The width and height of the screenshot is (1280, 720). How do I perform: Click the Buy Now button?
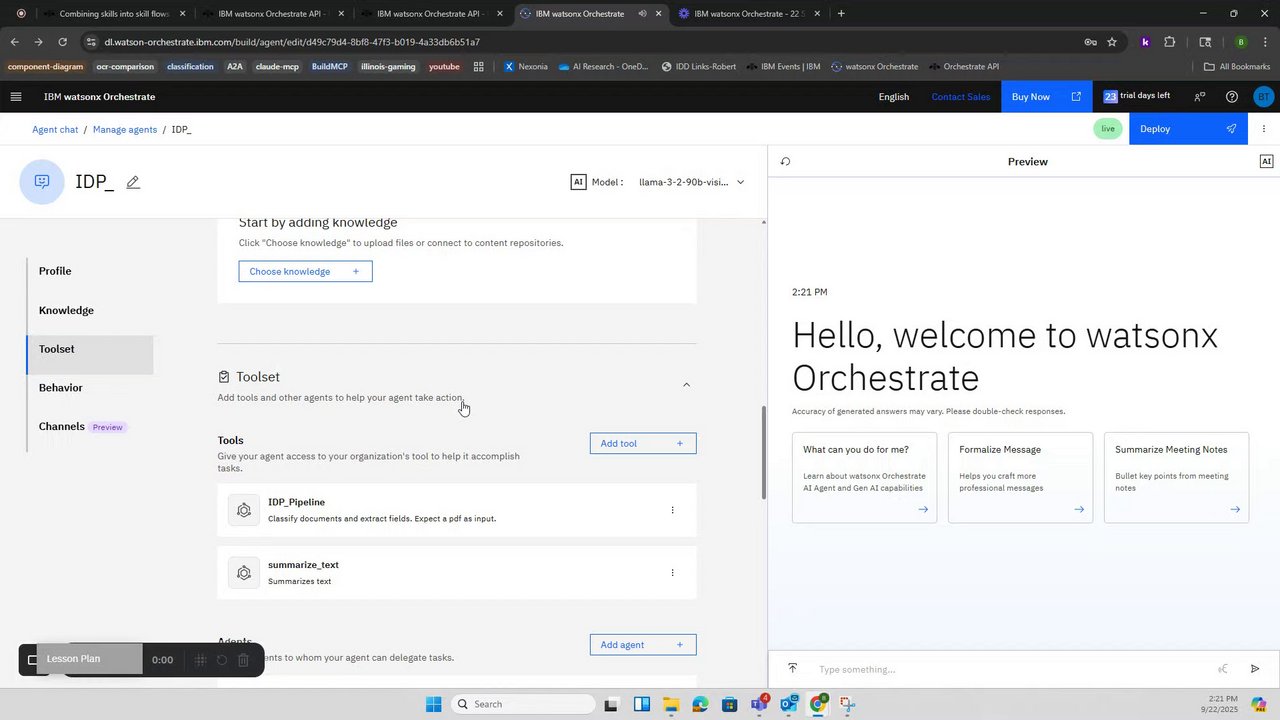click(1047, 97)
